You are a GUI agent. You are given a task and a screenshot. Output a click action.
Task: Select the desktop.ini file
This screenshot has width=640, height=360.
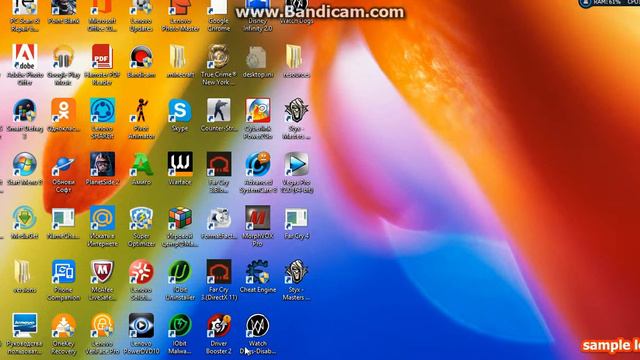pos(258,61)
